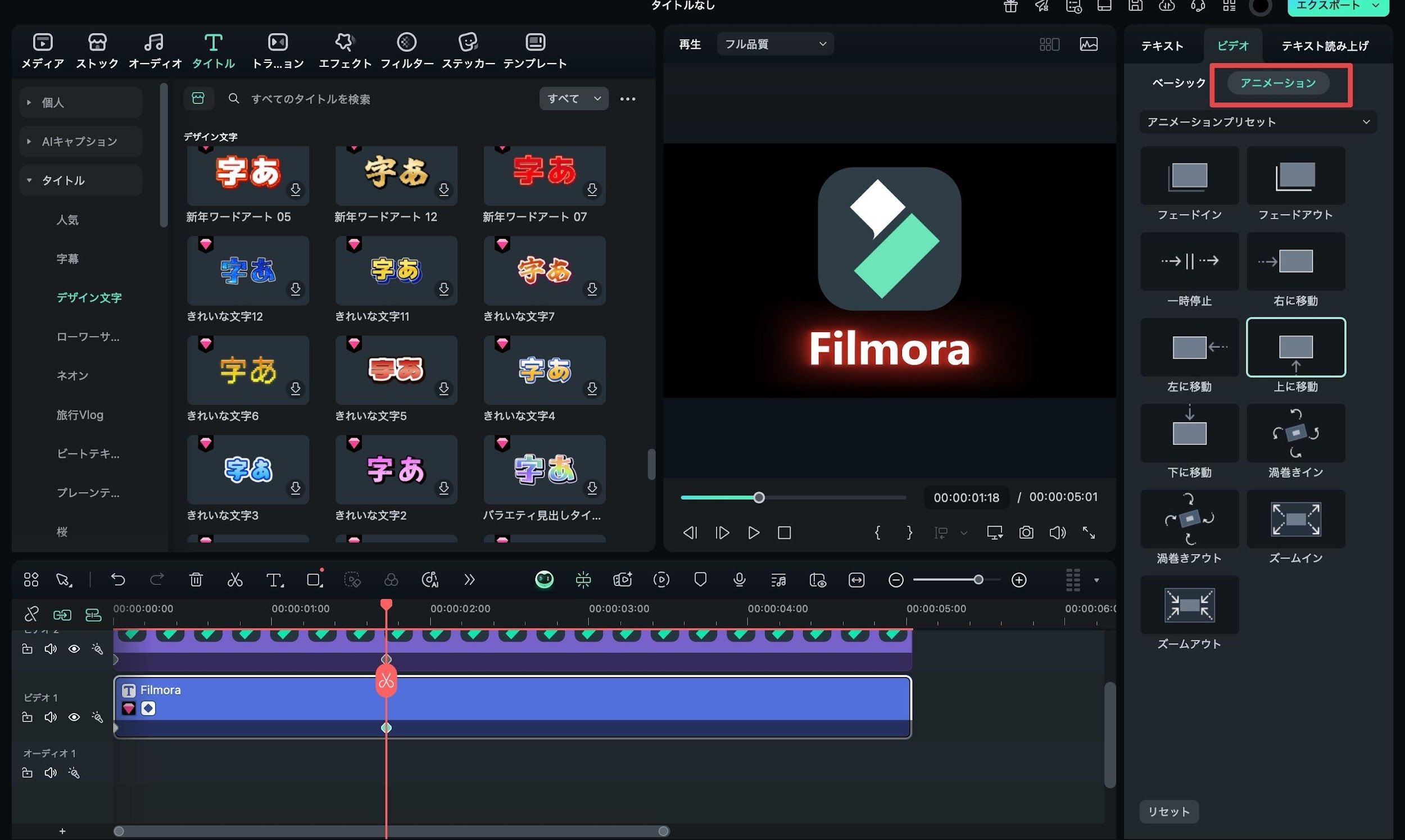Step back one frame
Image resolution: width=1405 pixels, height=840 pixels.
[690, 533]
